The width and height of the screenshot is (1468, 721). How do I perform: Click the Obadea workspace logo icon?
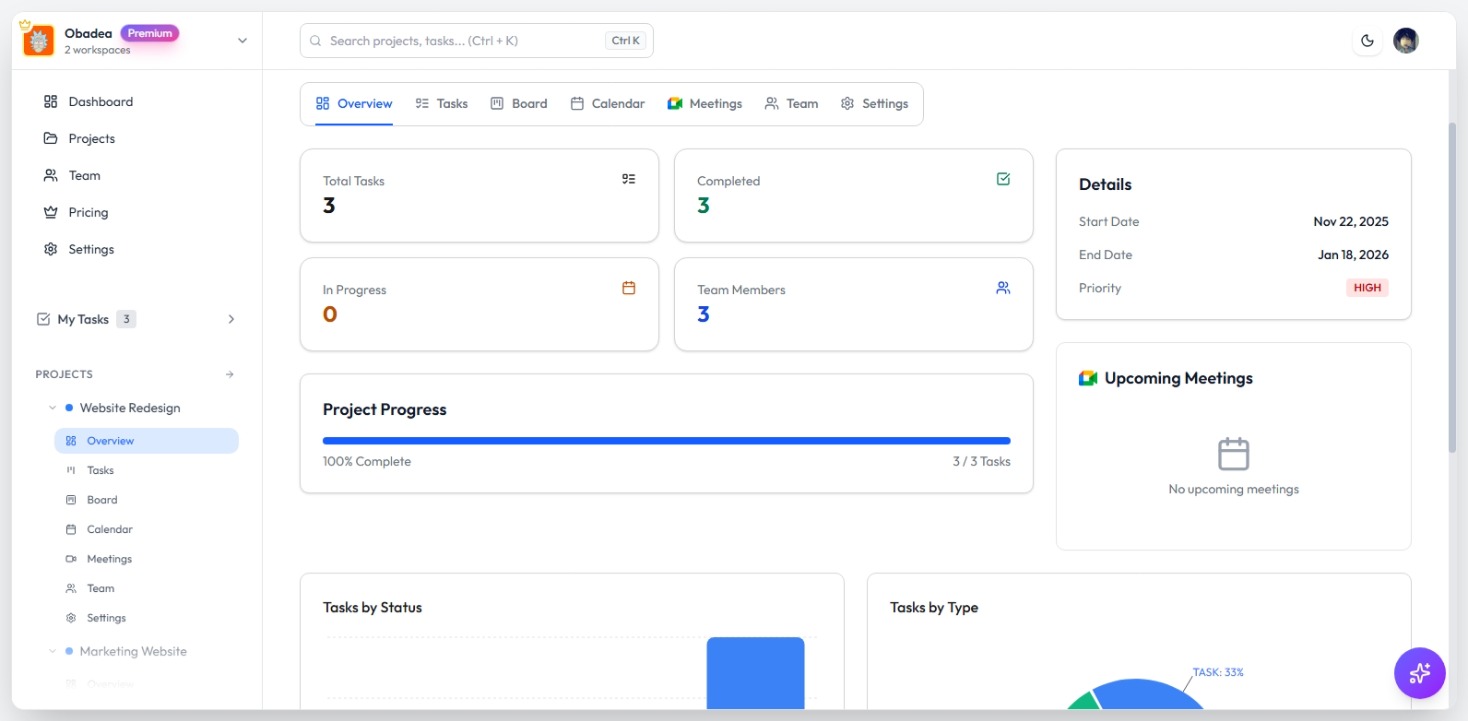[x=38, y=41]
